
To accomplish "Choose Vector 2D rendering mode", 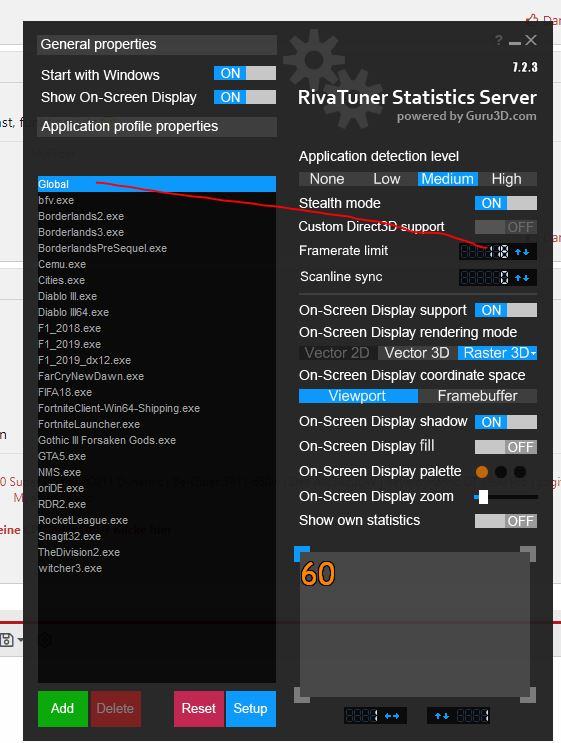I will pyautogui.click(x=337, y=353).
